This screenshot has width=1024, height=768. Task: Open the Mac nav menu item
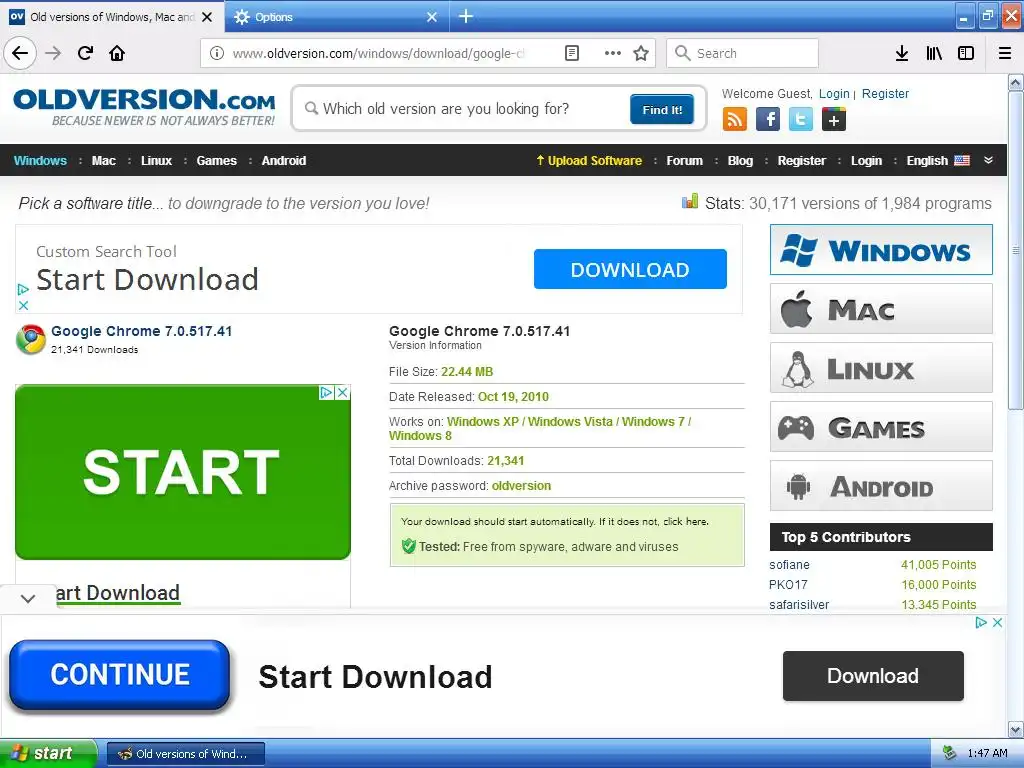click(x=103, y=161)
